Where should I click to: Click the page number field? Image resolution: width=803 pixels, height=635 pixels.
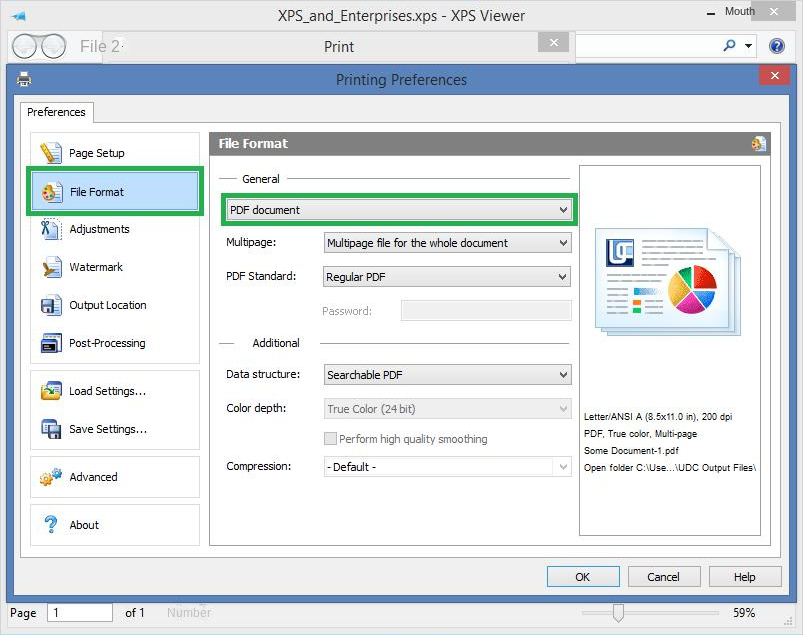[80, 612]
